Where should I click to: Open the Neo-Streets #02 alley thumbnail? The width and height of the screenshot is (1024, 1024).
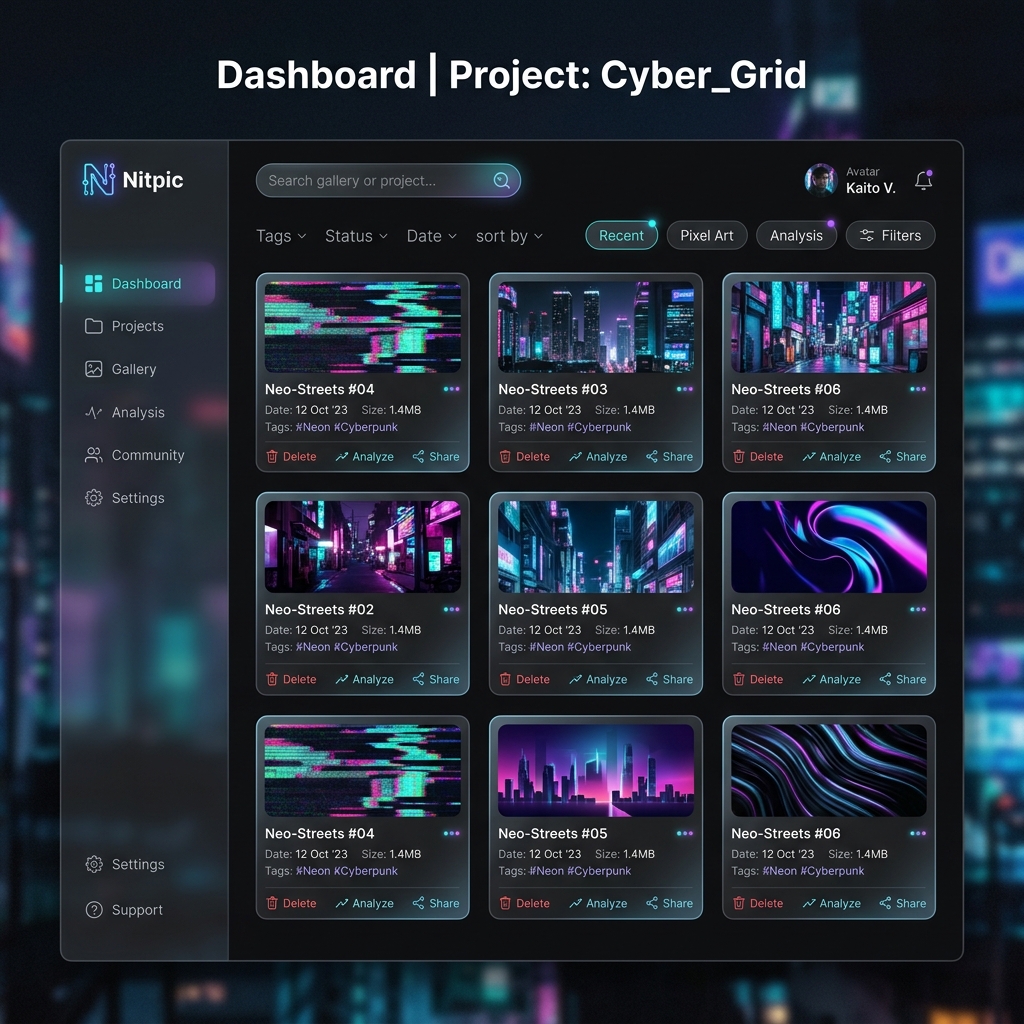362,547
